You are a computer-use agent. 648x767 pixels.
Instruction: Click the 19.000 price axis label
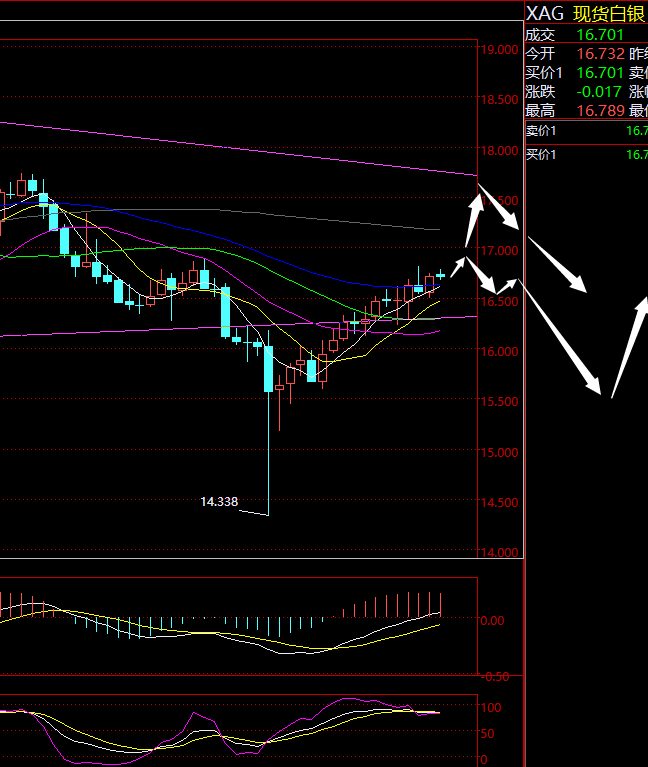pos(499,49)
